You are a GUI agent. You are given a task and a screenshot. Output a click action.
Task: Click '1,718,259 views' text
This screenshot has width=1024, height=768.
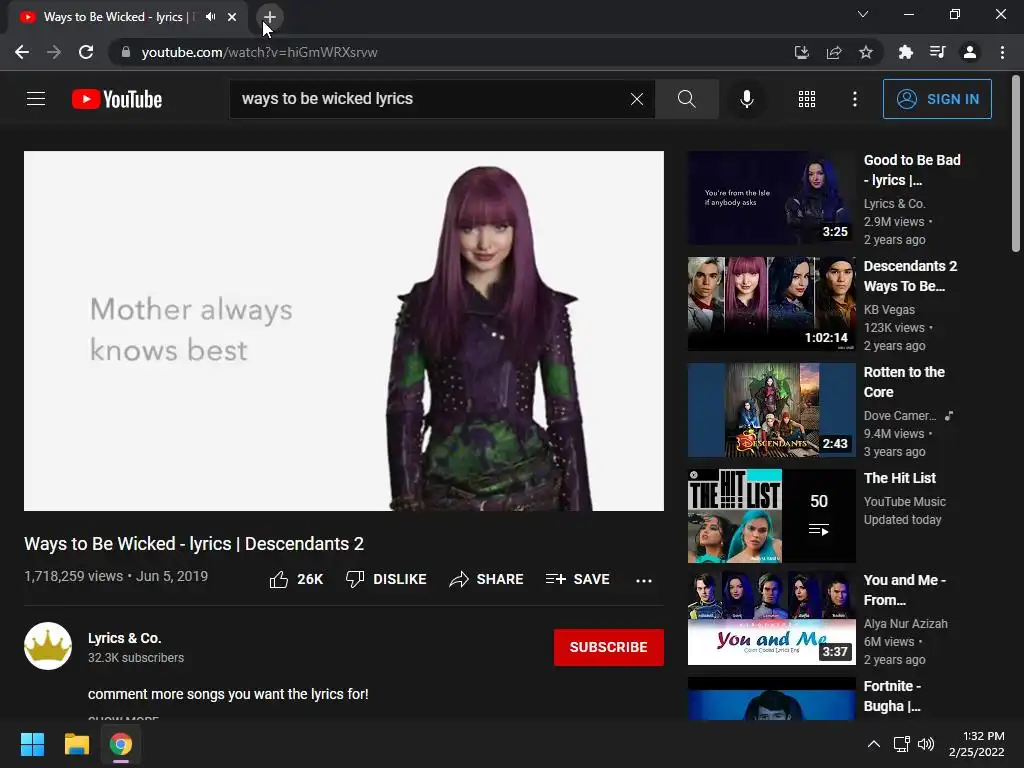(74, 576)
